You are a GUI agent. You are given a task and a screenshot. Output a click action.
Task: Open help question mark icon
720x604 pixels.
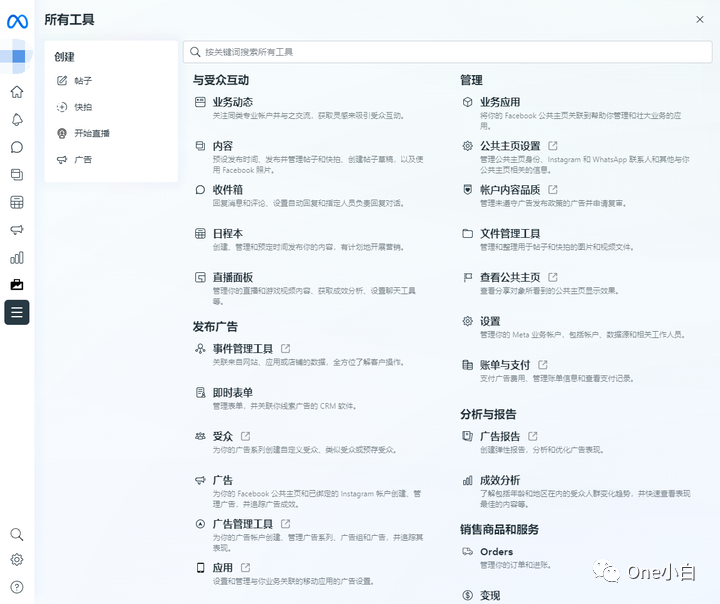[x=17, y=587]
